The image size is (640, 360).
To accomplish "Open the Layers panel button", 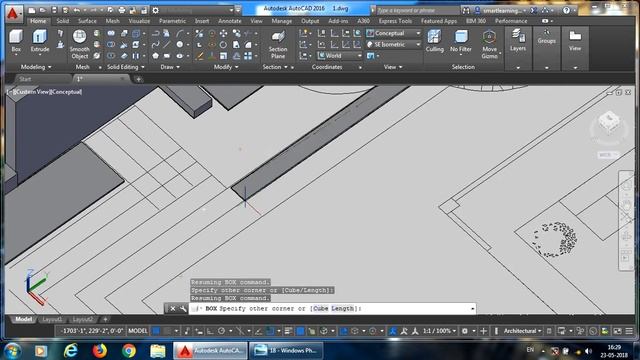I will click(518, 41).
